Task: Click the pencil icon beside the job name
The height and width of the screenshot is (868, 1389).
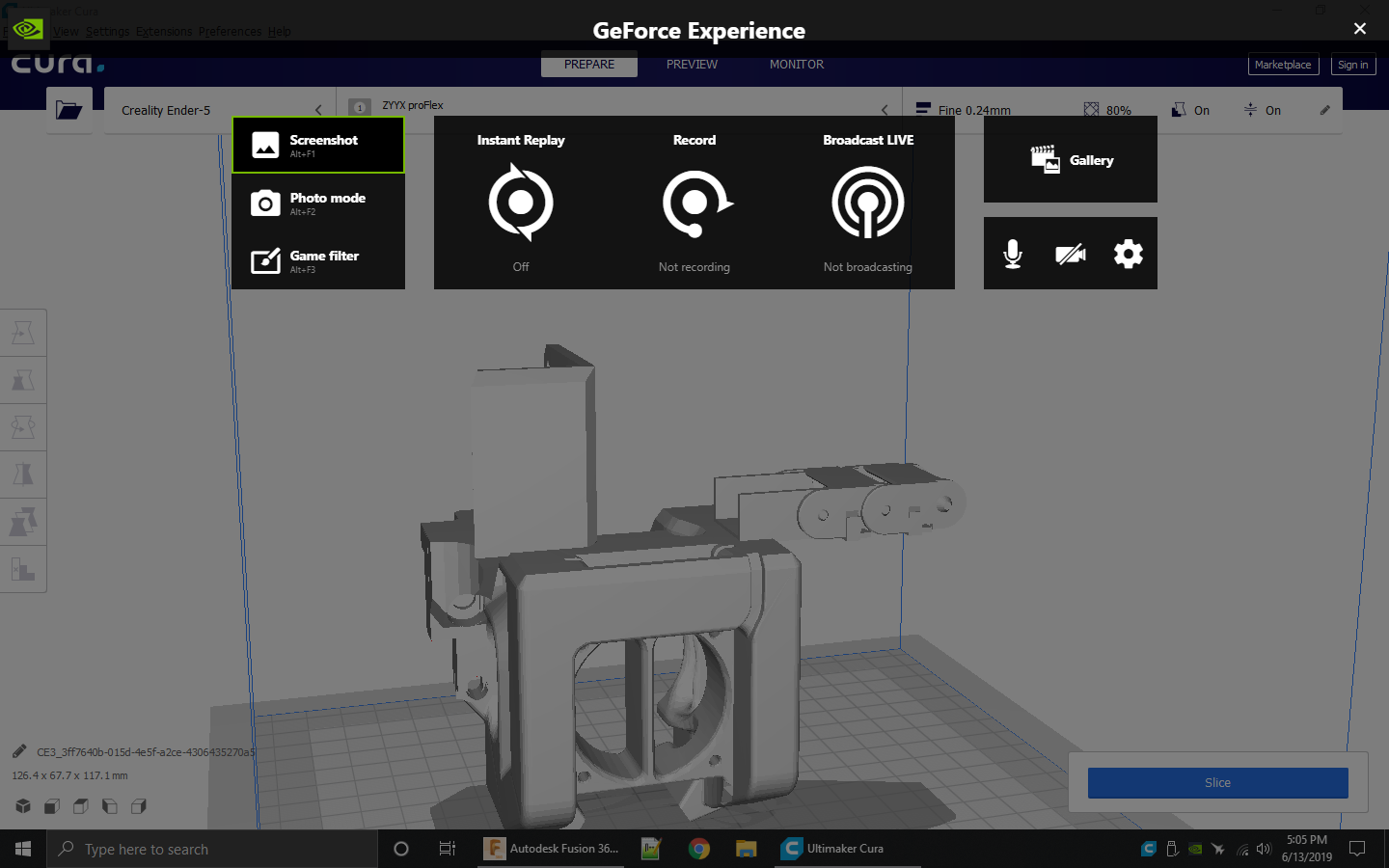Action: point(19,751)
